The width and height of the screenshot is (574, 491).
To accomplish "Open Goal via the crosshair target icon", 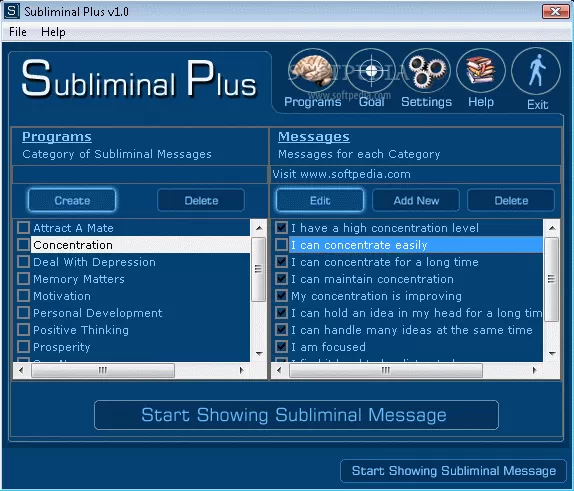I will pos(371,72).
